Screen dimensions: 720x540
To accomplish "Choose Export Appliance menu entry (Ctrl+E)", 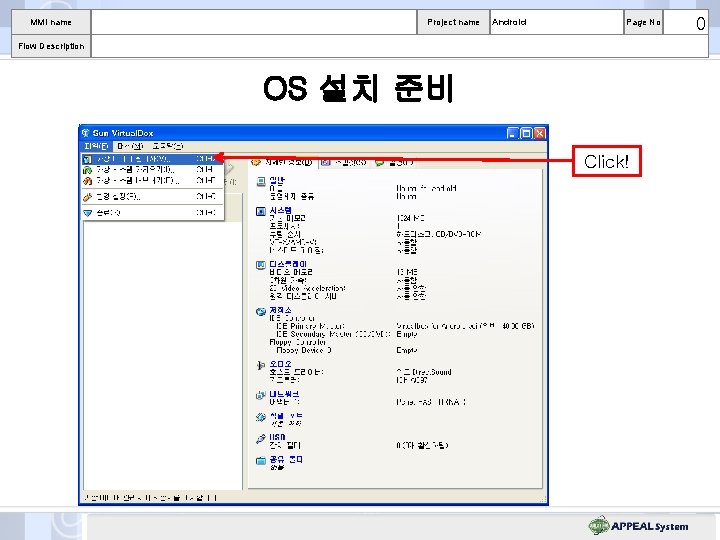I will 152,180.
